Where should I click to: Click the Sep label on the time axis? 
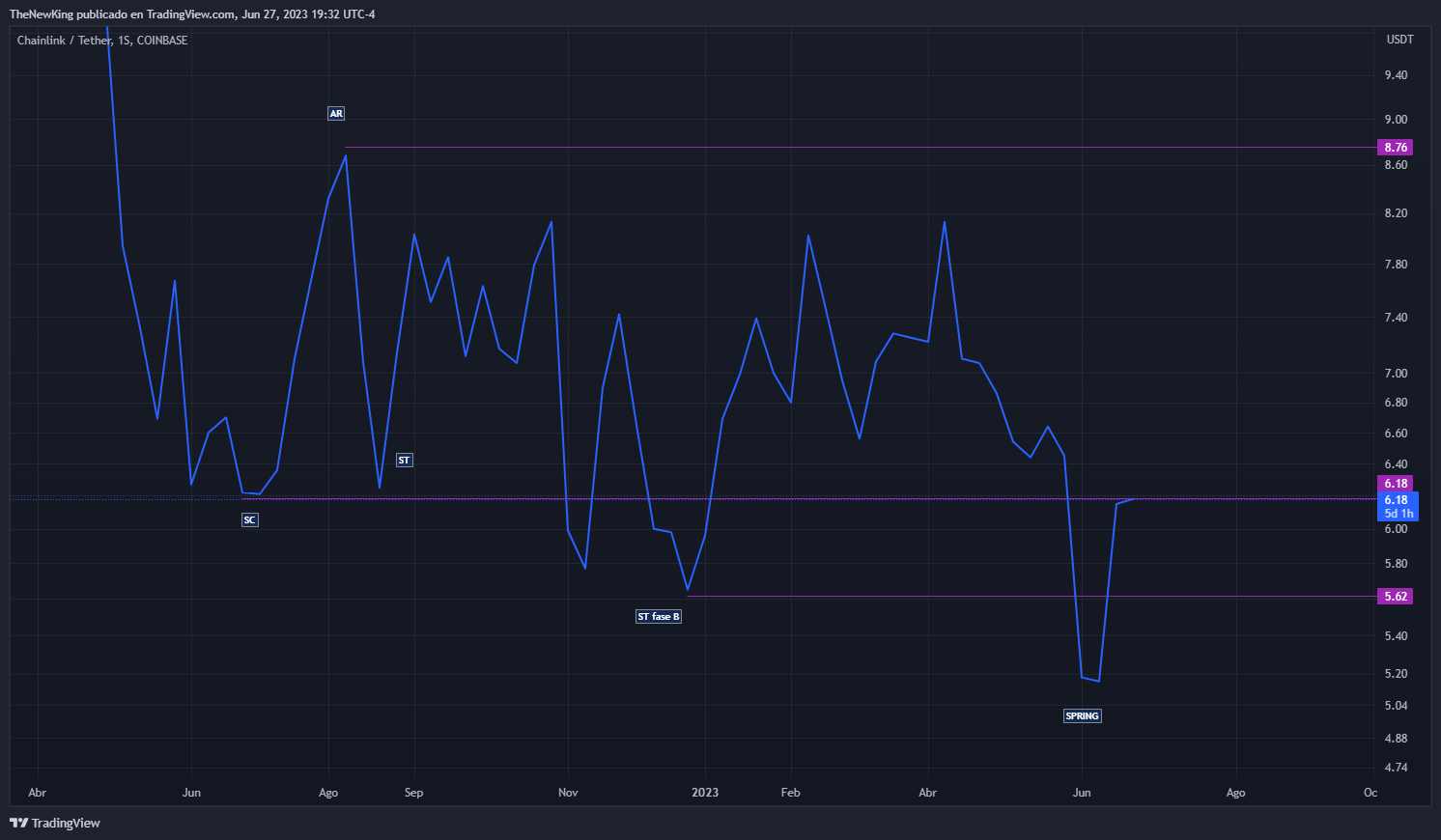point(413,793)
